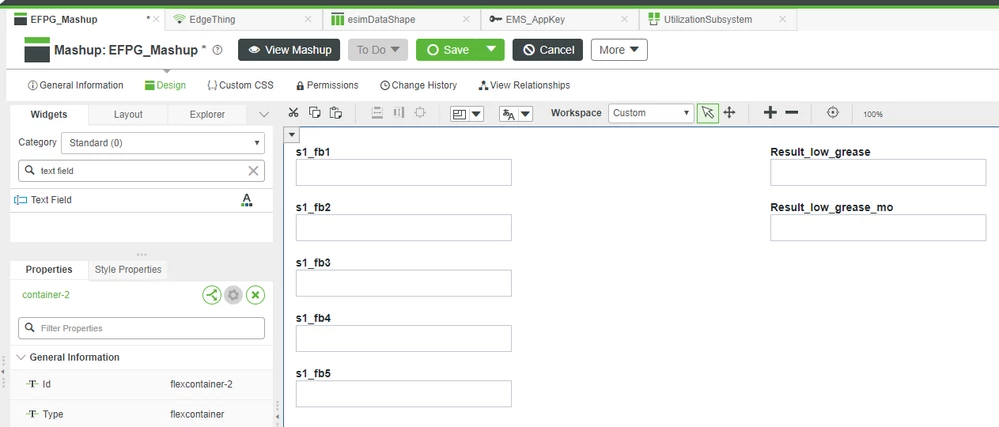Open the To Do dropdown
The width and height of the screenshot is (999, 427).
click(x=378, y=50)
